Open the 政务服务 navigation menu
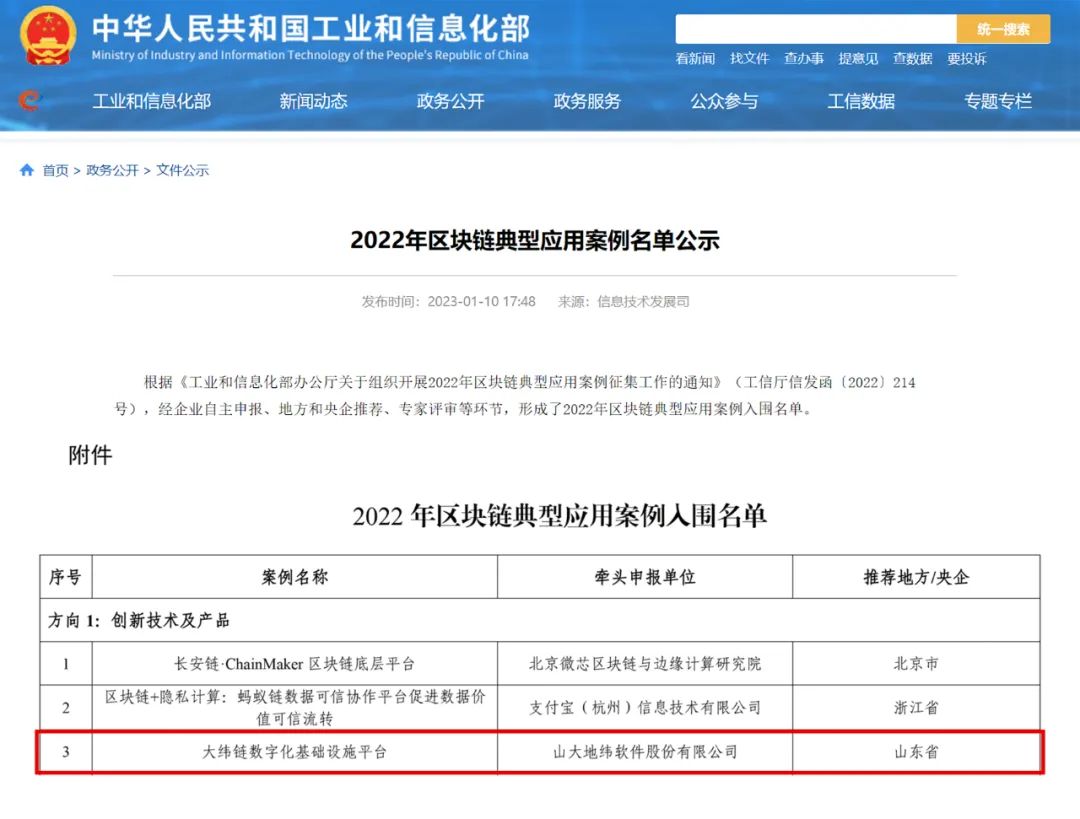This screenshot has height=819, width=1080. point(587,101)
